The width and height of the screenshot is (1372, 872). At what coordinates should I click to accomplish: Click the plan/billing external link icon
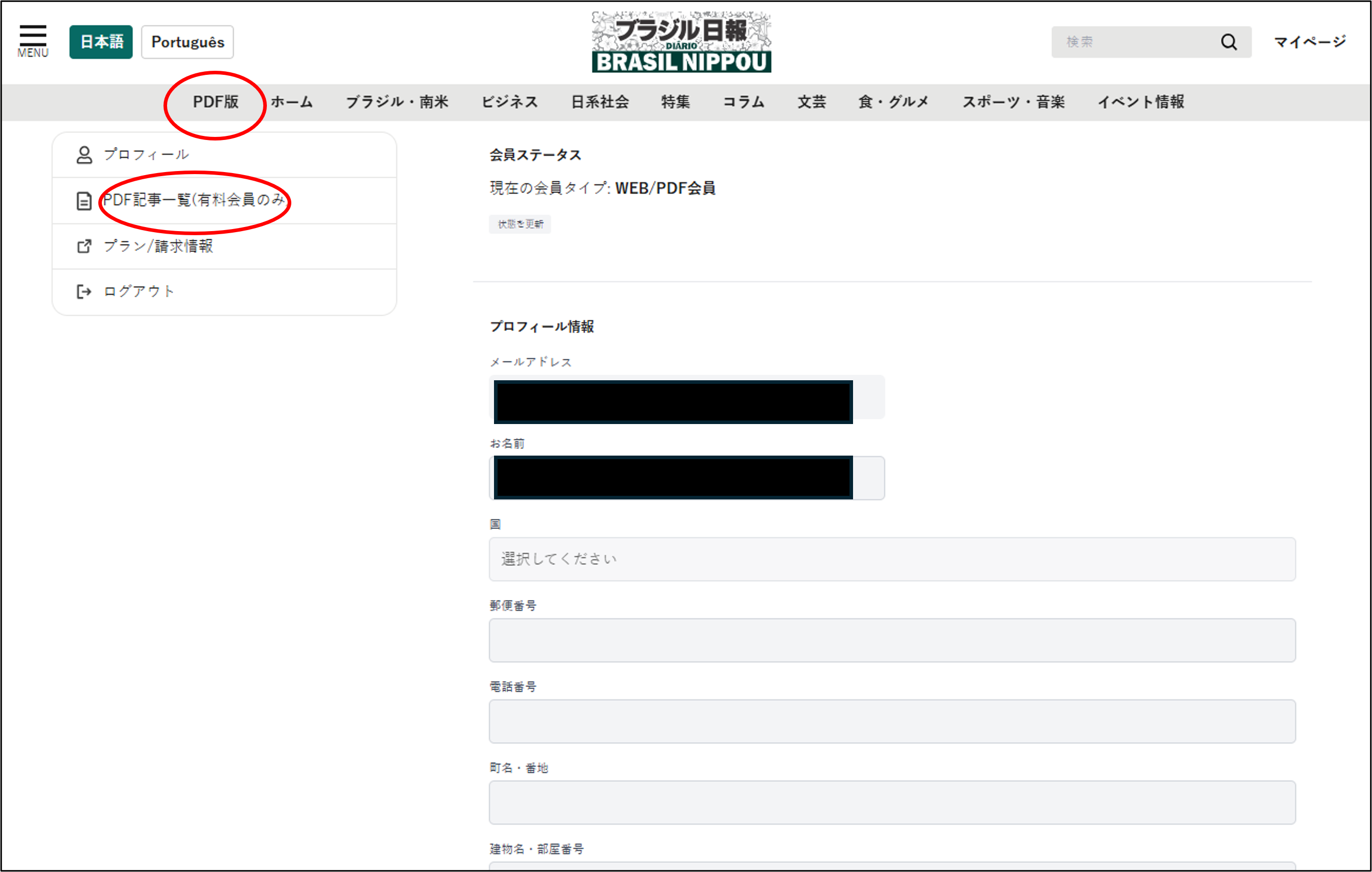click(x=85, y=246)
